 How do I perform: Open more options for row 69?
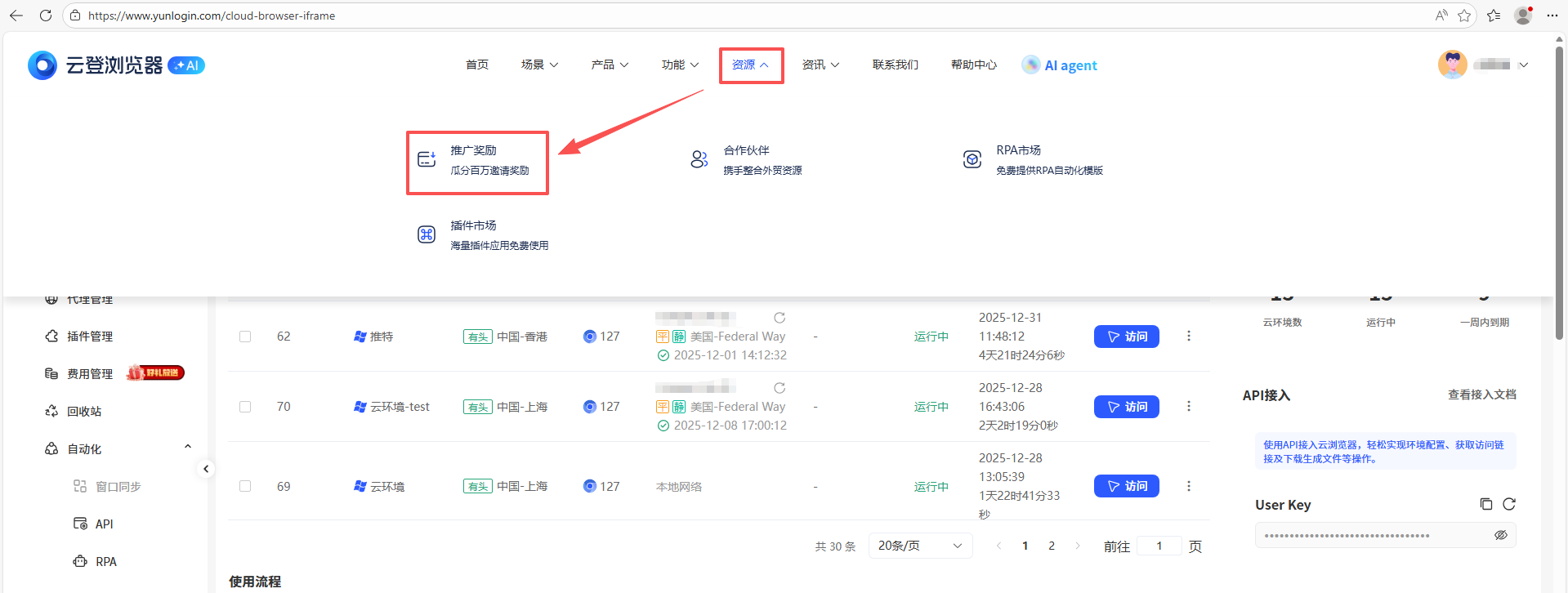click(x=1189, y=486)
